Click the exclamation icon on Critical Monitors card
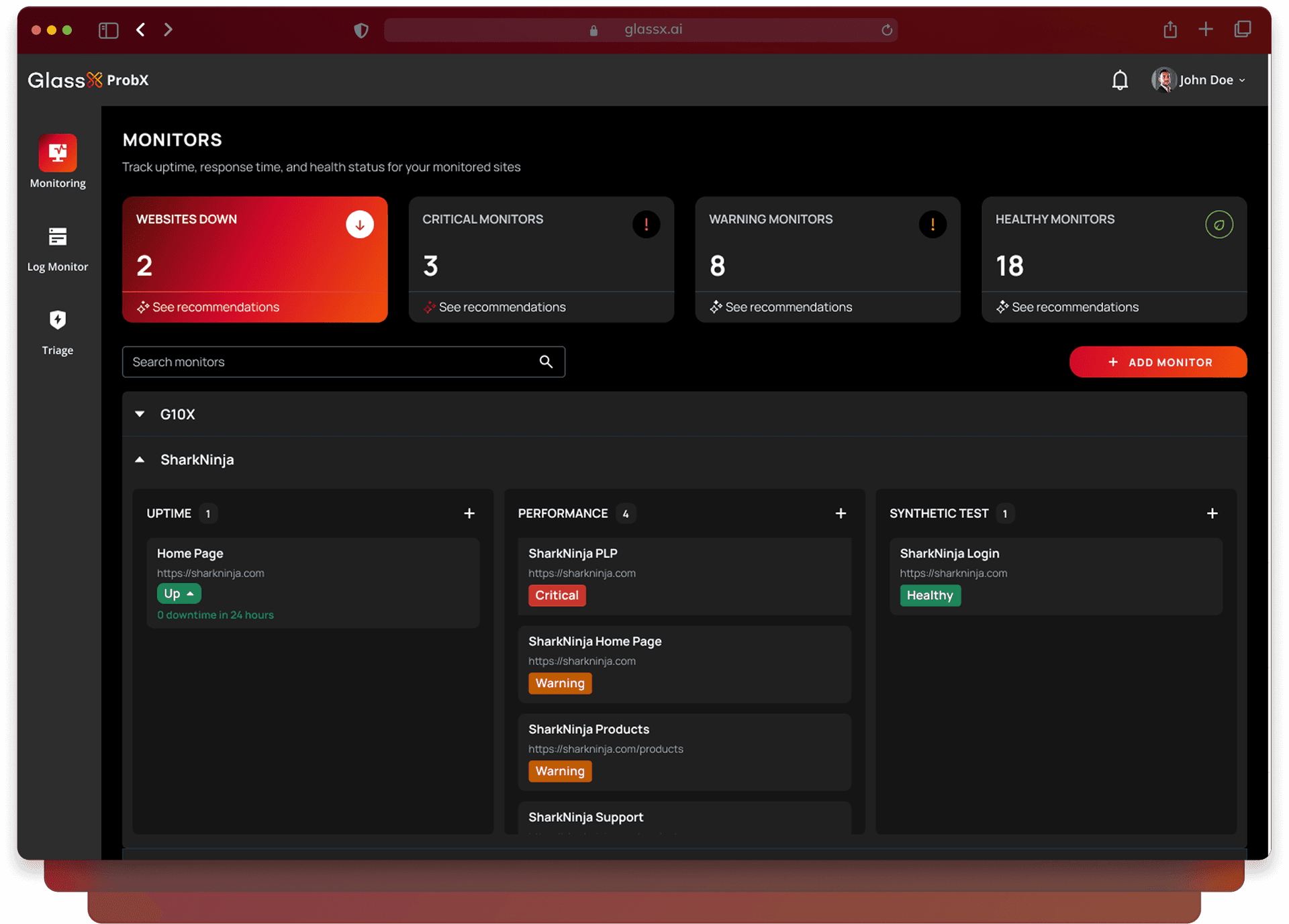Screen dimensions: 1289x924 coord(646,225)
